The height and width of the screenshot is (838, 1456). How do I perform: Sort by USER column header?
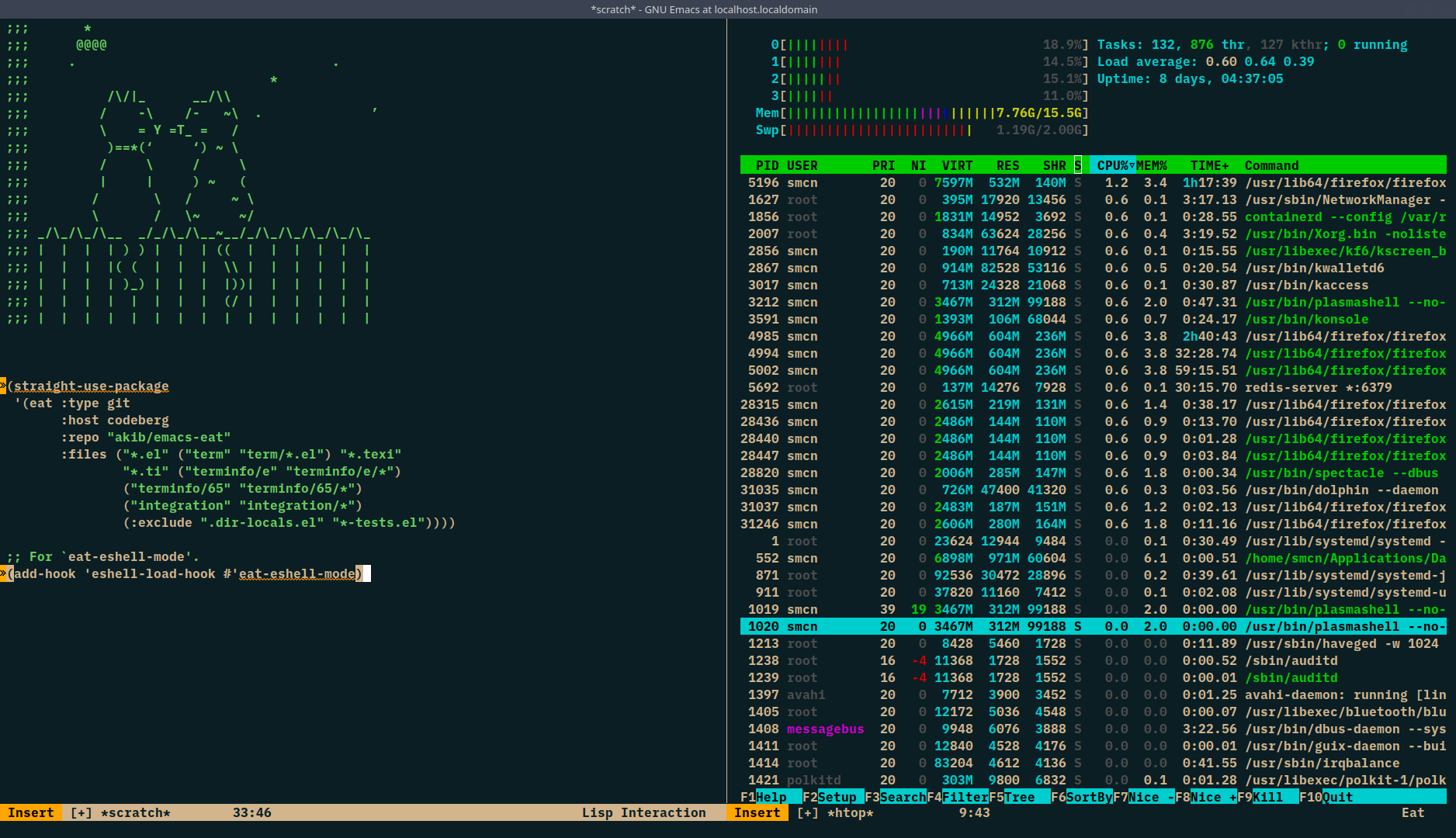802,165
